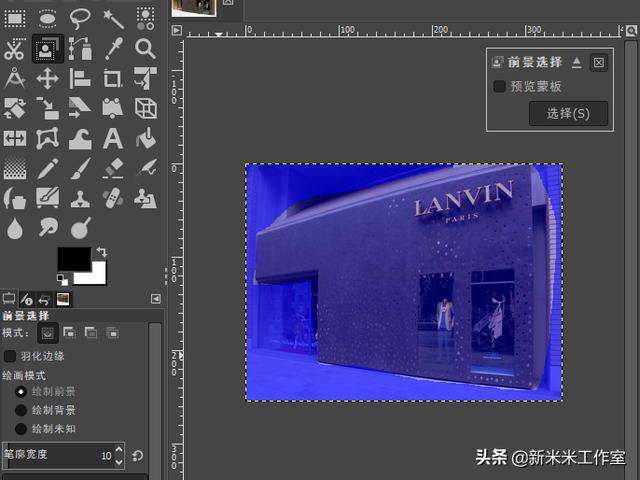Select the Ink tool
This screenshot has width=640, height=480.
(15, 198)
